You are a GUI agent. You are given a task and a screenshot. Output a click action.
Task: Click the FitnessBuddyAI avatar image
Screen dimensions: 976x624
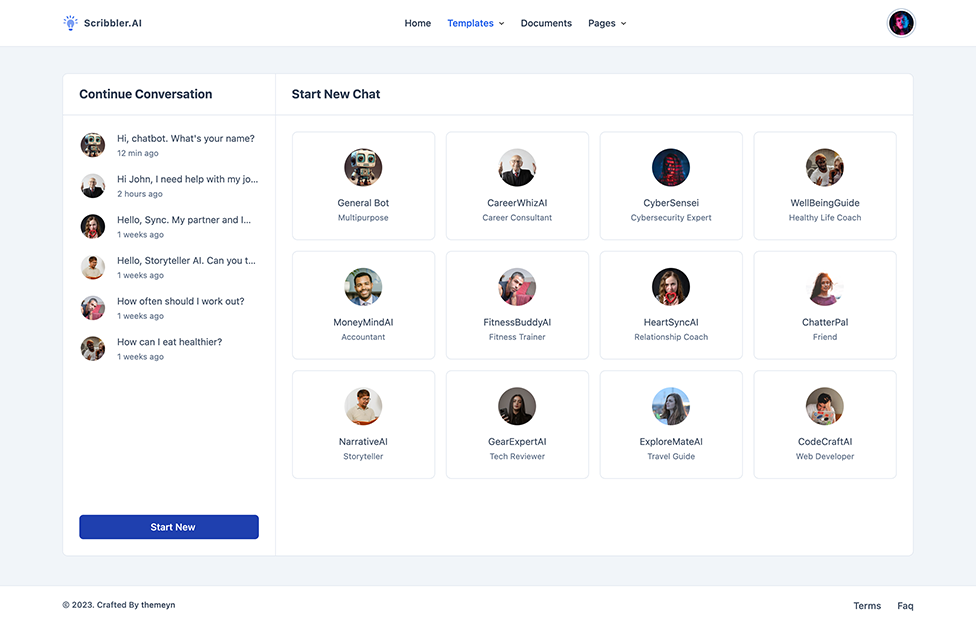517,286
